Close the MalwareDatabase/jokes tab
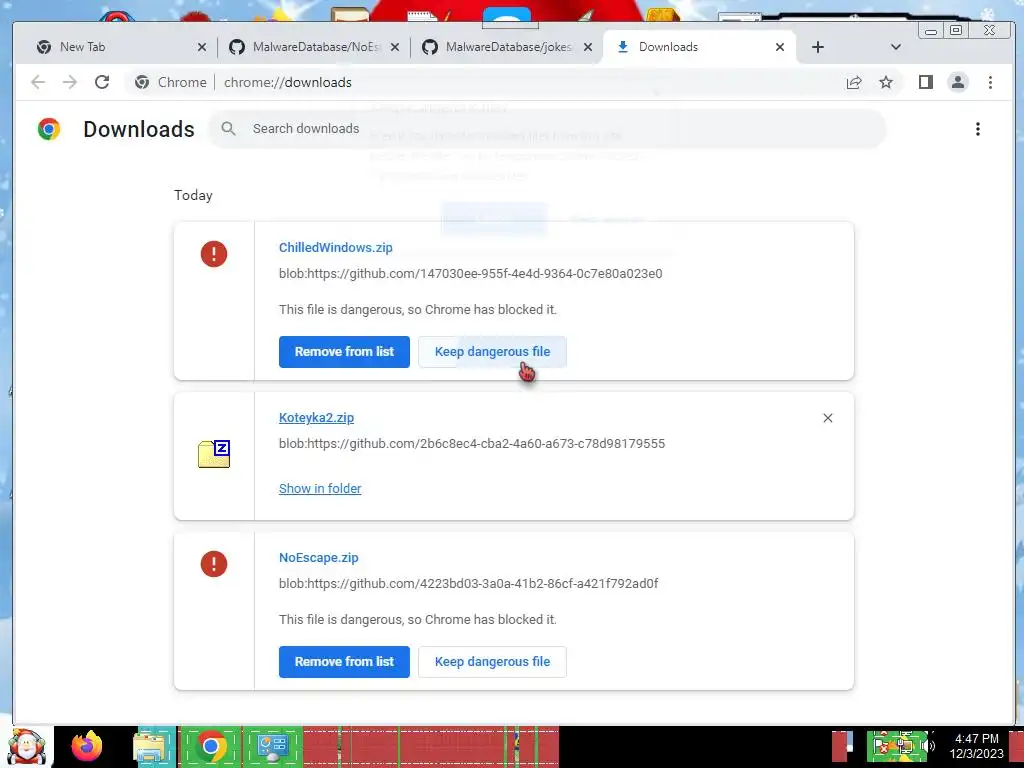Image resolution: width=1024 pixels, height=768 pixels. pyautogui.click(x=588, y=47)
